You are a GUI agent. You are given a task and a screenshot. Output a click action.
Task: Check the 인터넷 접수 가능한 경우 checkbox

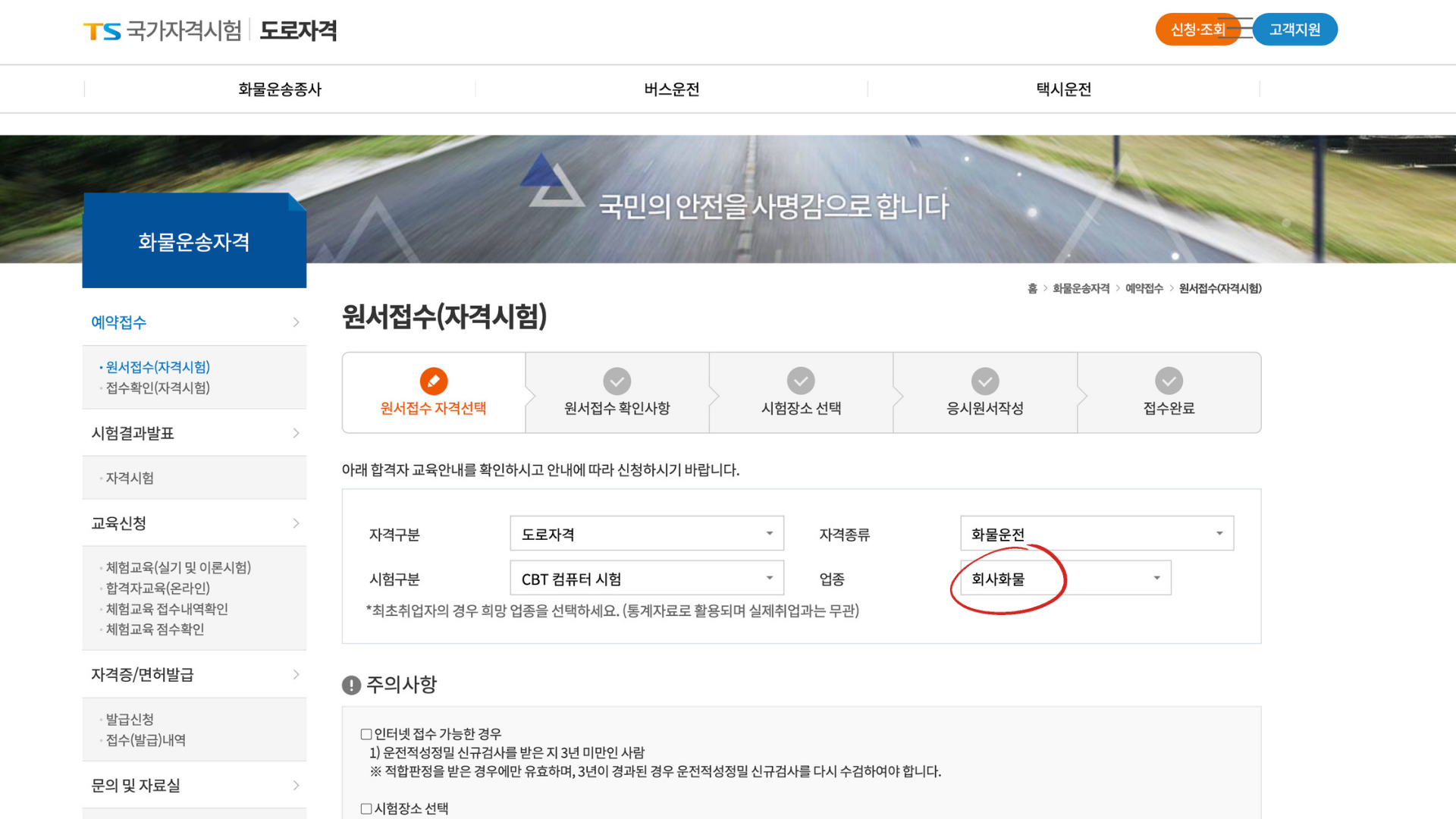364,733
